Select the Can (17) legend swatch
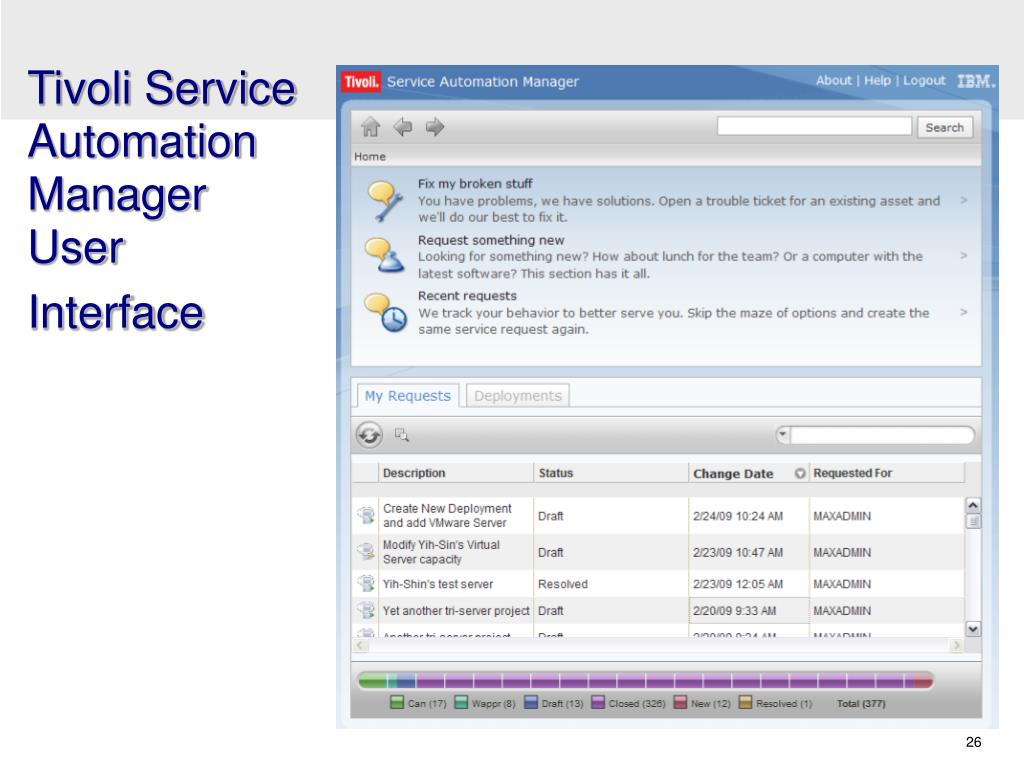1024x768 pixels. pyautogui.click(x=397, y=703)
